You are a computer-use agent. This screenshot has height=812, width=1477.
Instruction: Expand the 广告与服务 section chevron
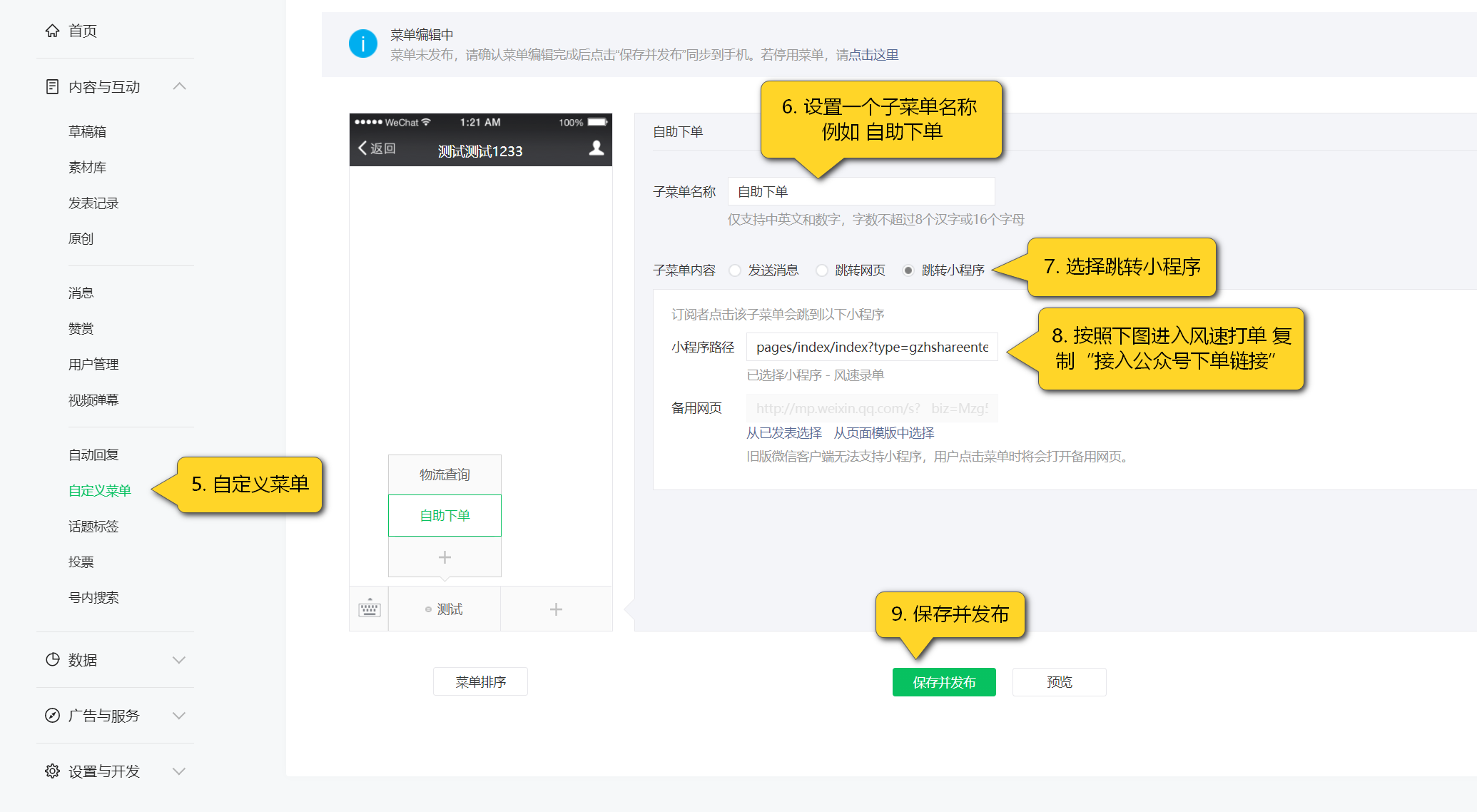point(179,716)
